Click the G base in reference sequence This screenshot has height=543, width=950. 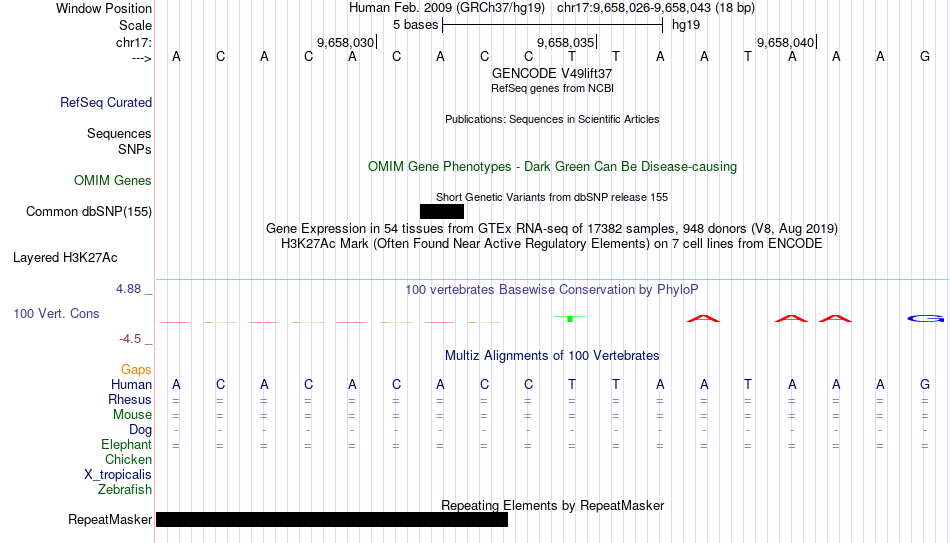pos(925,56)
